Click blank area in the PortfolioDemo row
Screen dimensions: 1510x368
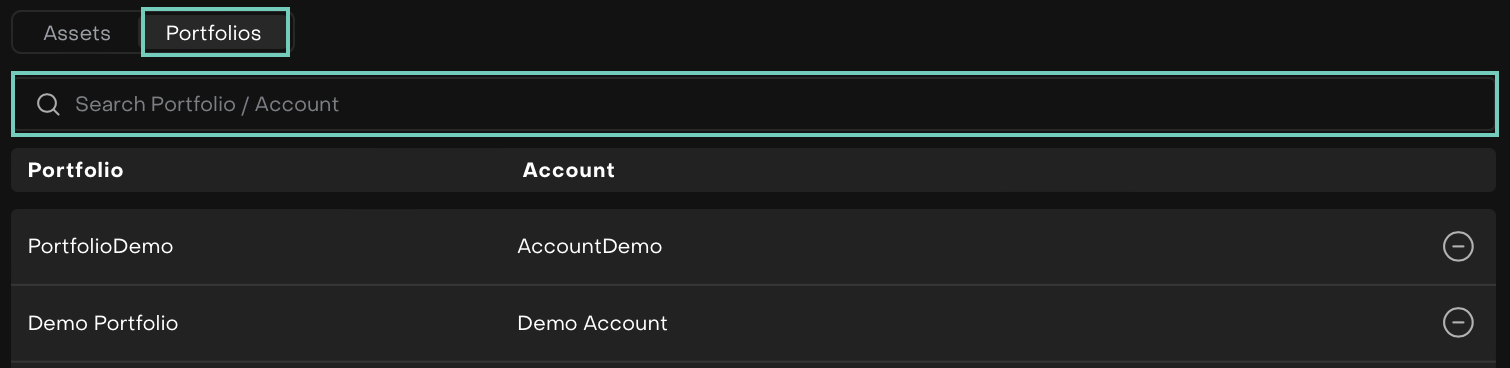(1050, 246)
